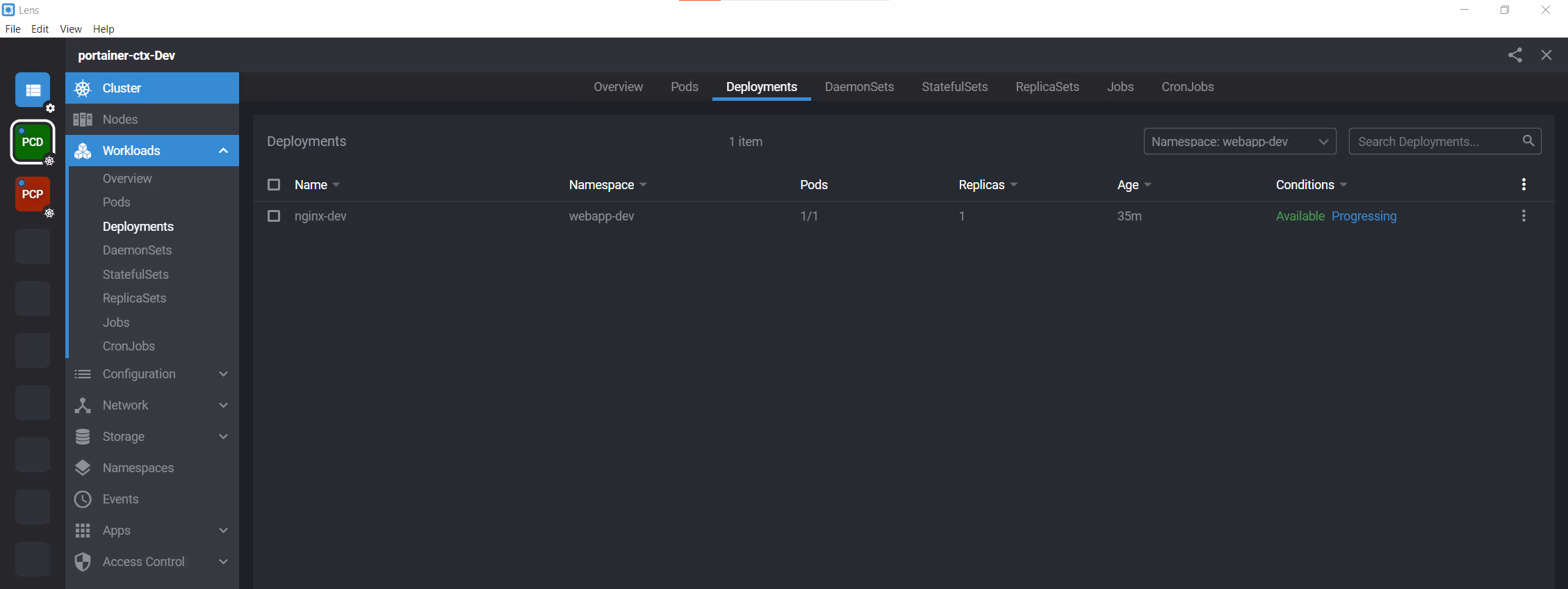Click the settings gear badge on catalog icon
This screenshot has width=1568, height=589.
[50, 108]
